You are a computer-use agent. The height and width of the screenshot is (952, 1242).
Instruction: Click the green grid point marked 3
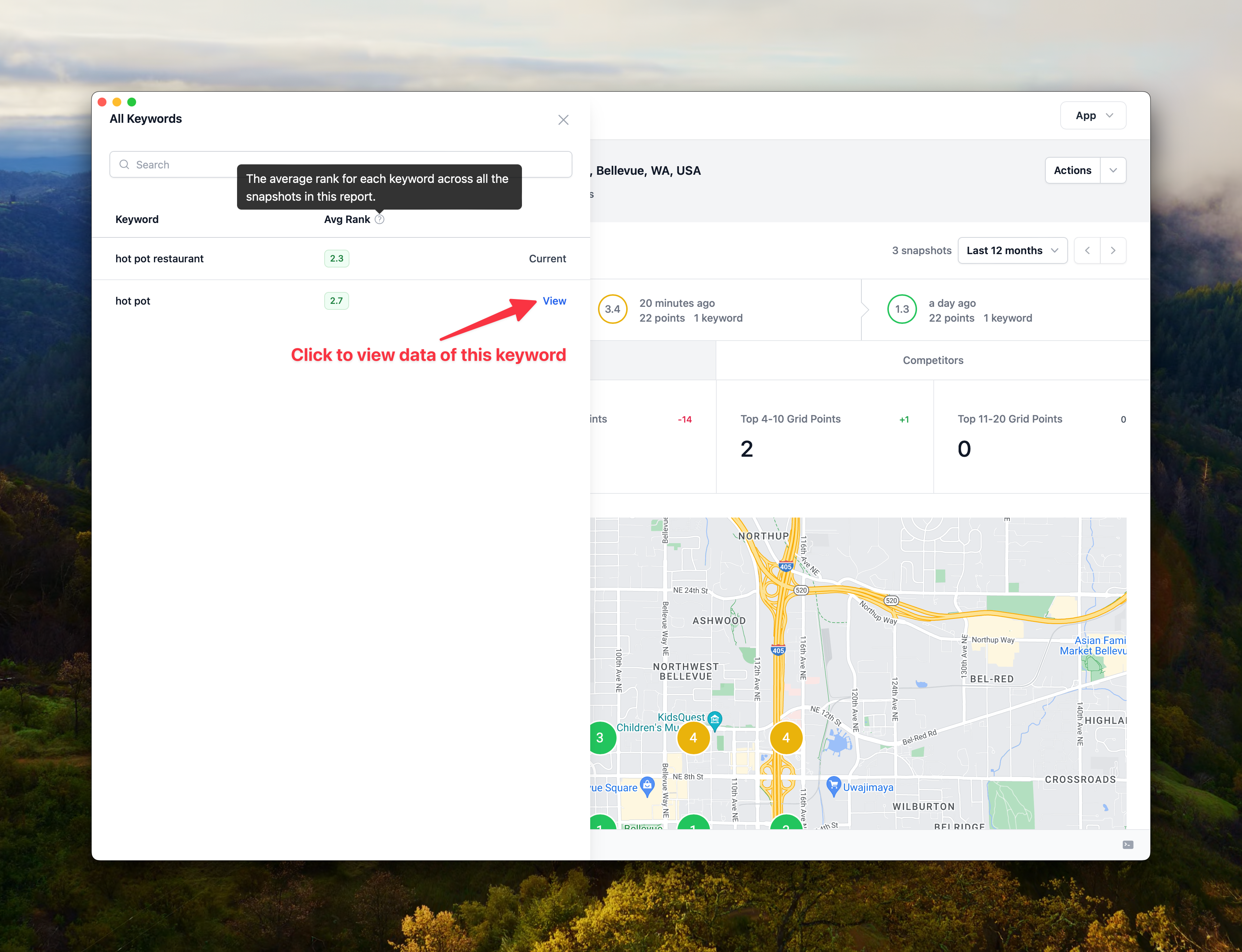[x=600, y=737]
